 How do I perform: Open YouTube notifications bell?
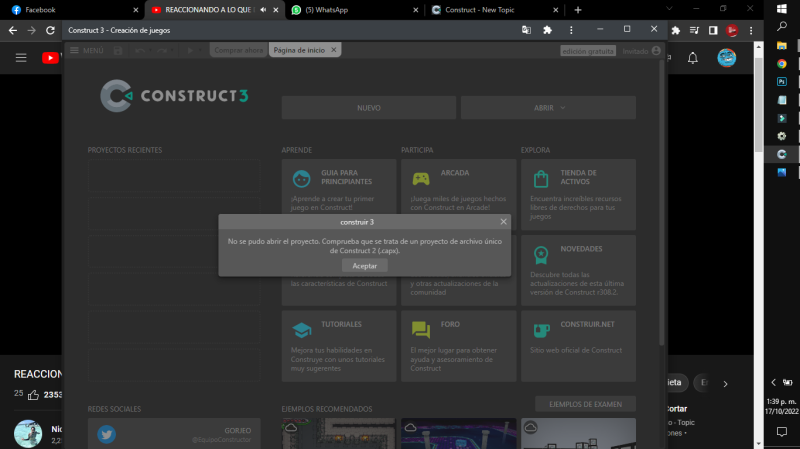[692, 58]
